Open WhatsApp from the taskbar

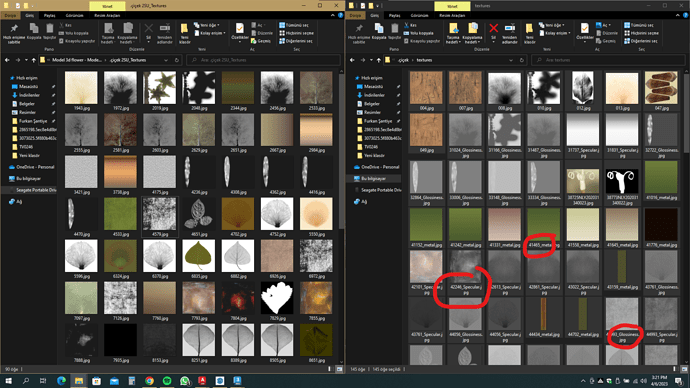click(x=184, y=381)
